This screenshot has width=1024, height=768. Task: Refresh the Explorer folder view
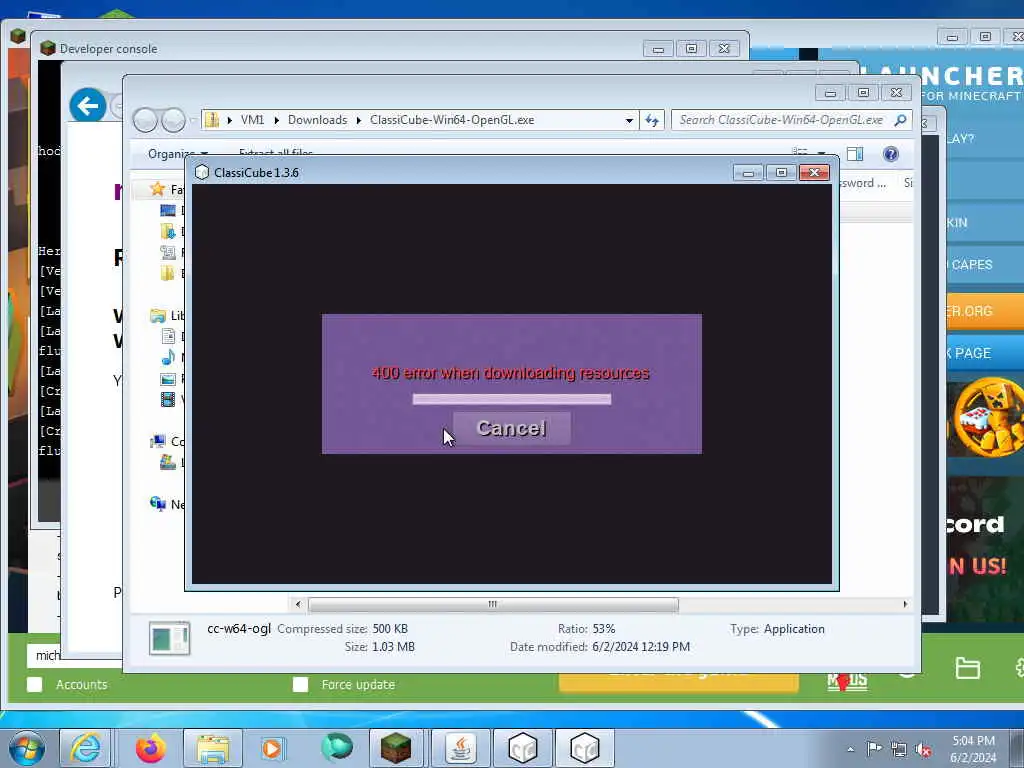click(652, 120)
